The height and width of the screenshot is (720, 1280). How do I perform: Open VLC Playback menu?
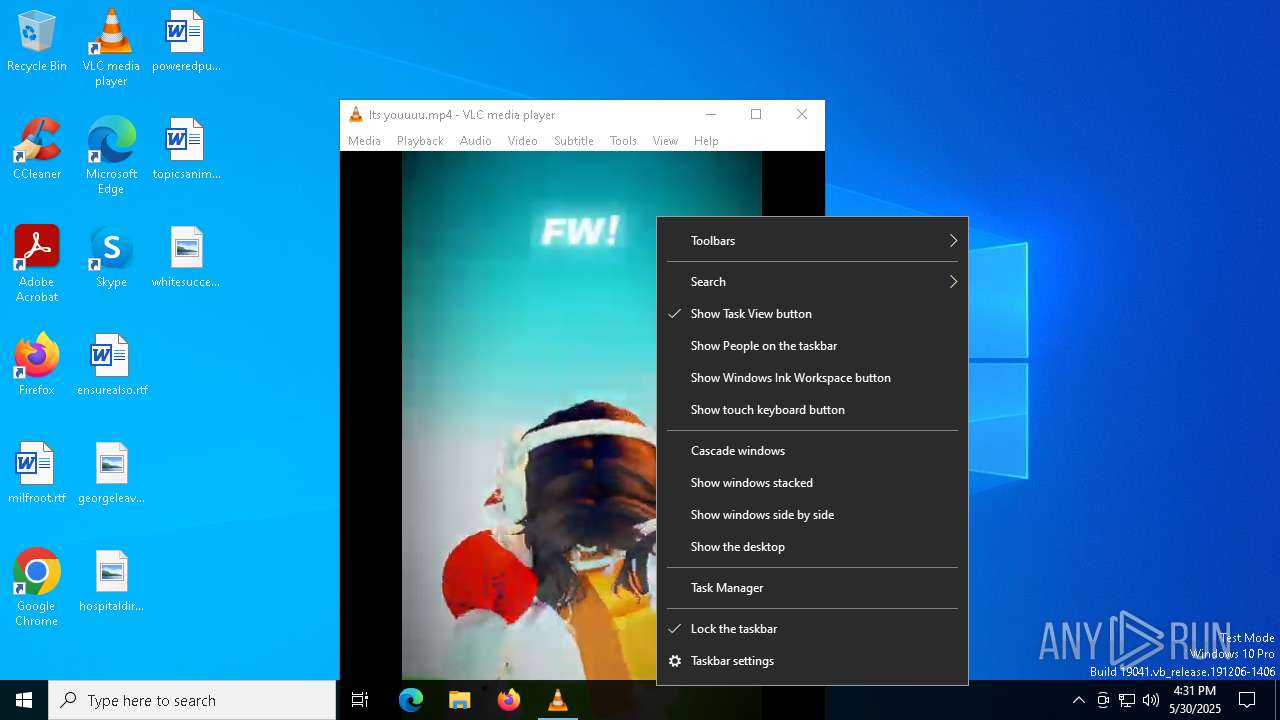point(420,141)
